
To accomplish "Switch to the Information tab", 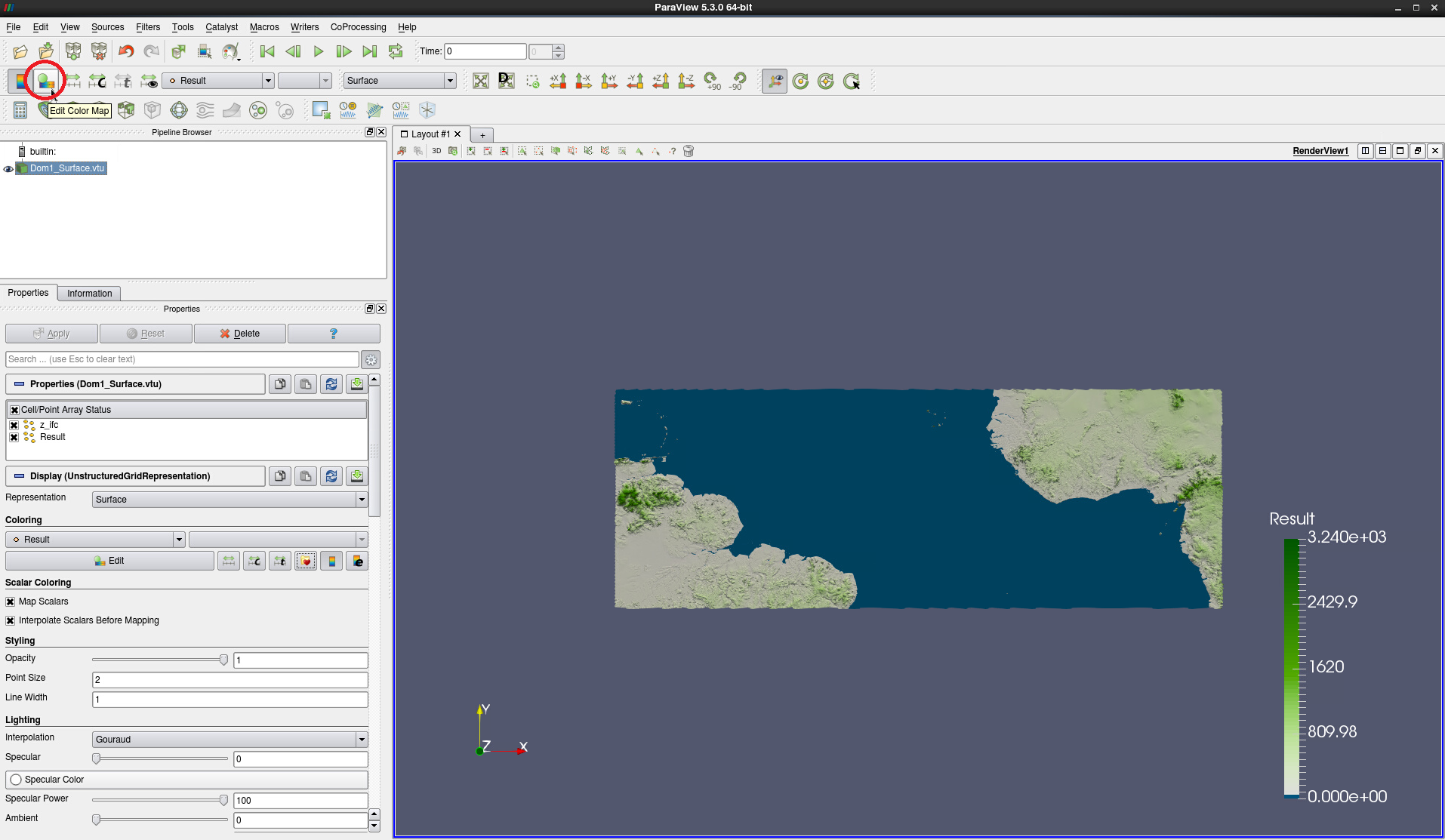I will point(89,294).
